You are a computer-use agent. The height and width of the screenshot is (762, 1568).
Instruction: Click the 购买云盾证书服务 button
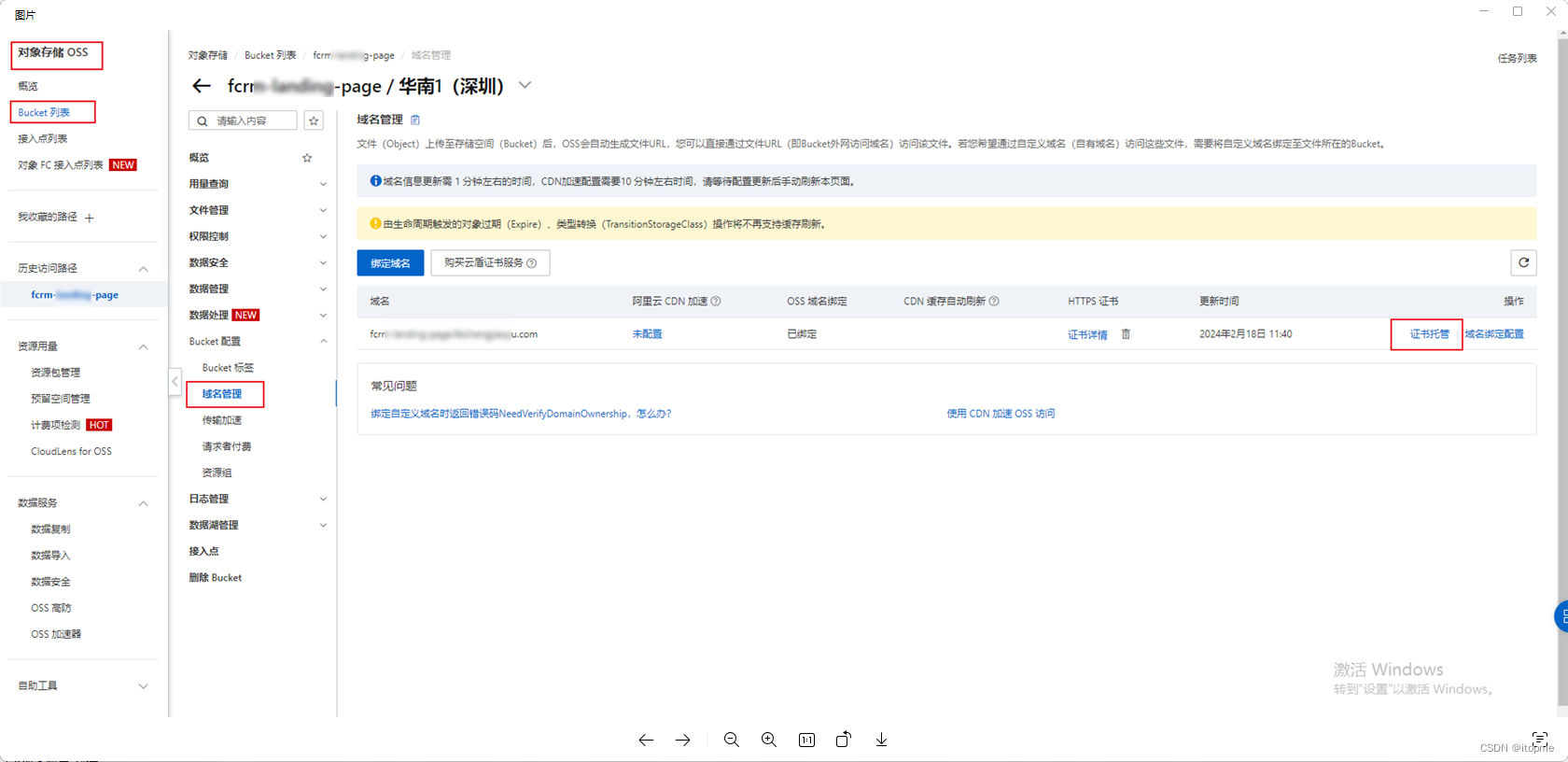tap(490, 262)
